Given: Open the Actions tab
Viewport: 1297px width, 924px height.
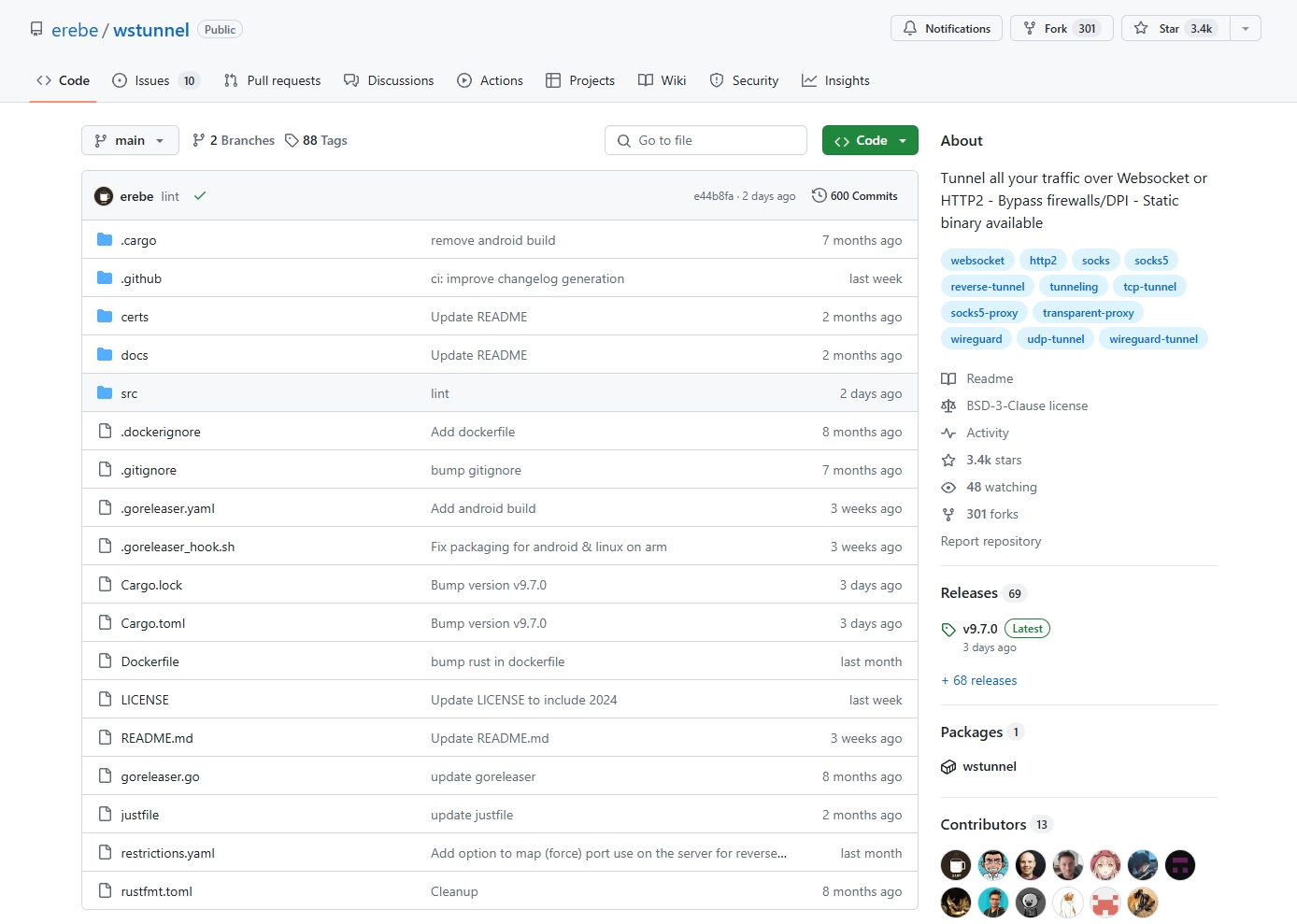Looking at the screenshot, I should point(490,80).
